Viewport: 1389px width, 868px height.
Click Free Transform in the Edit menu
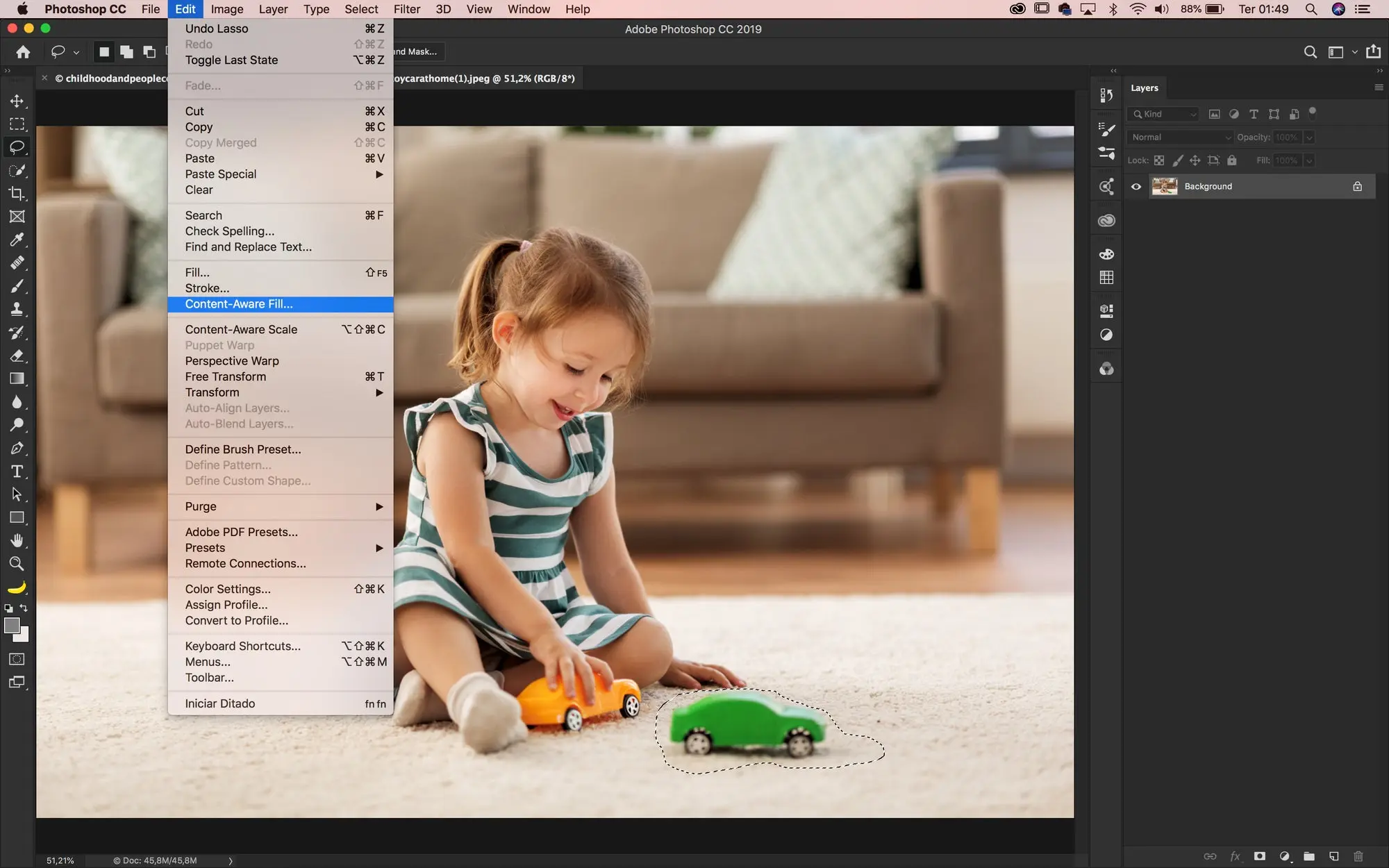[x=225, y=376]
